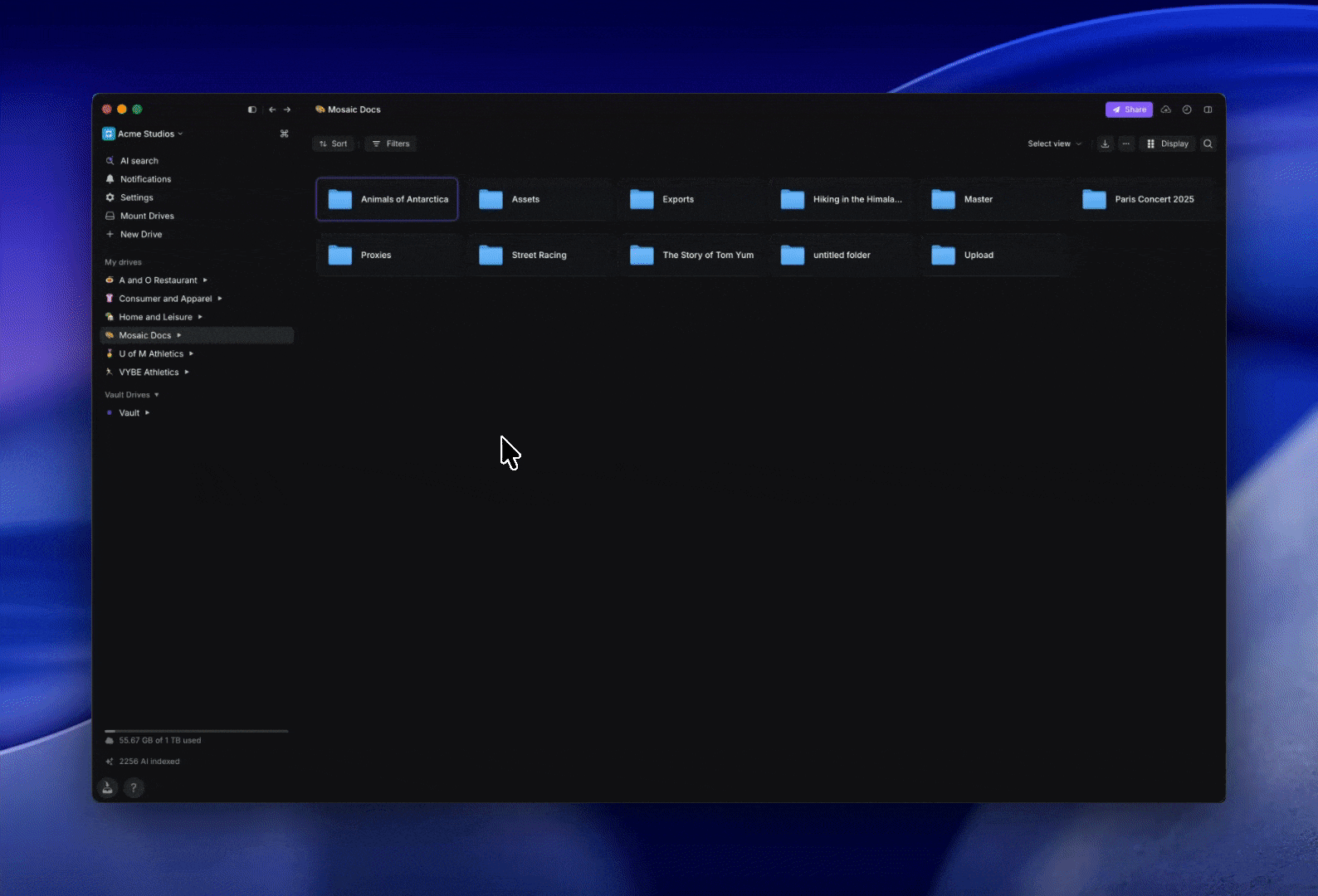Toggle the right side panel icon
Image resolution: width=1318 pixels, height=896 pixels.
1208,110
